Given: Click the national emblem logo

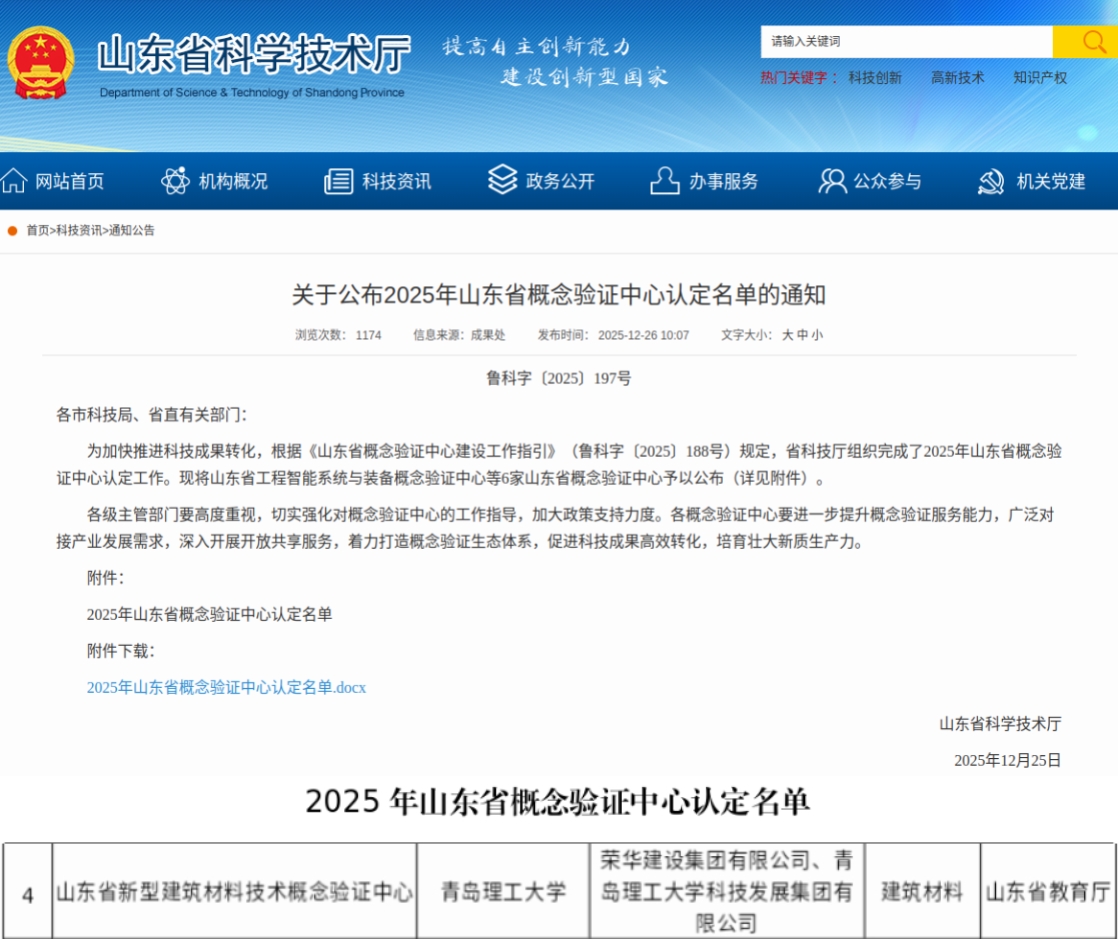Looking at the screenshot, I should pos(41,62).
